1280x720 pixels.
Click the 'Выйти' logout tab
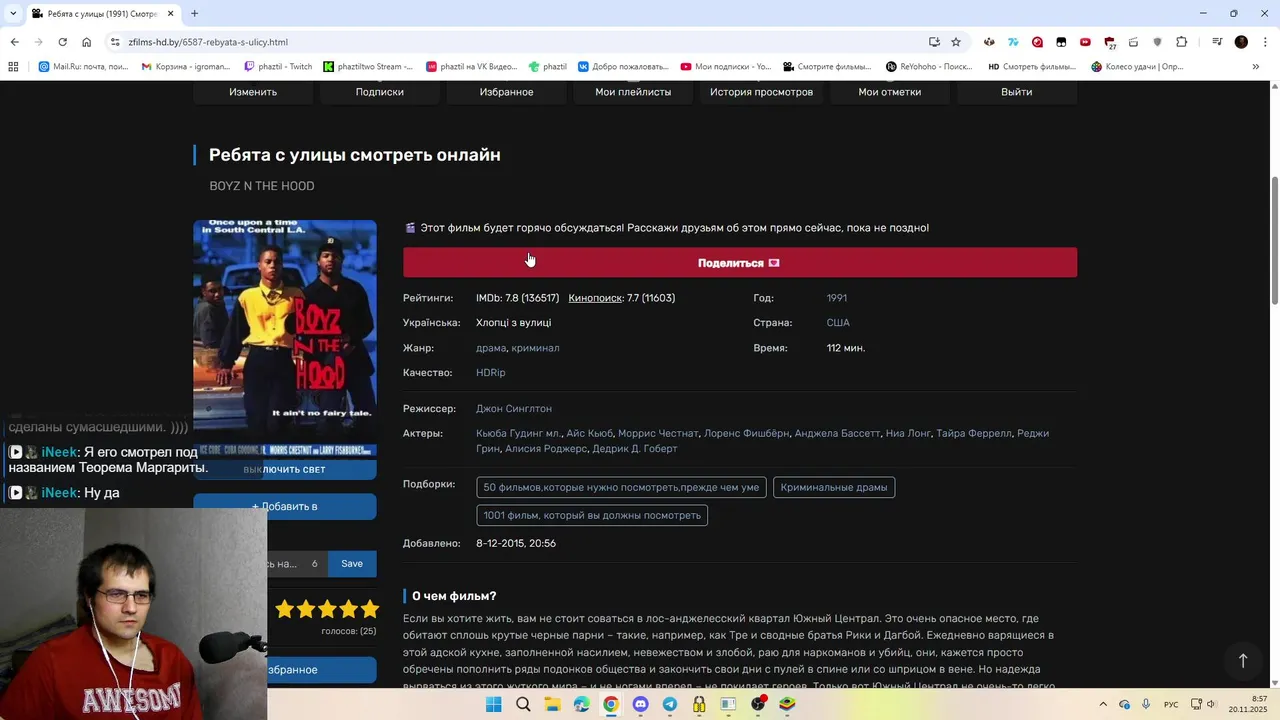[1017, 92]
